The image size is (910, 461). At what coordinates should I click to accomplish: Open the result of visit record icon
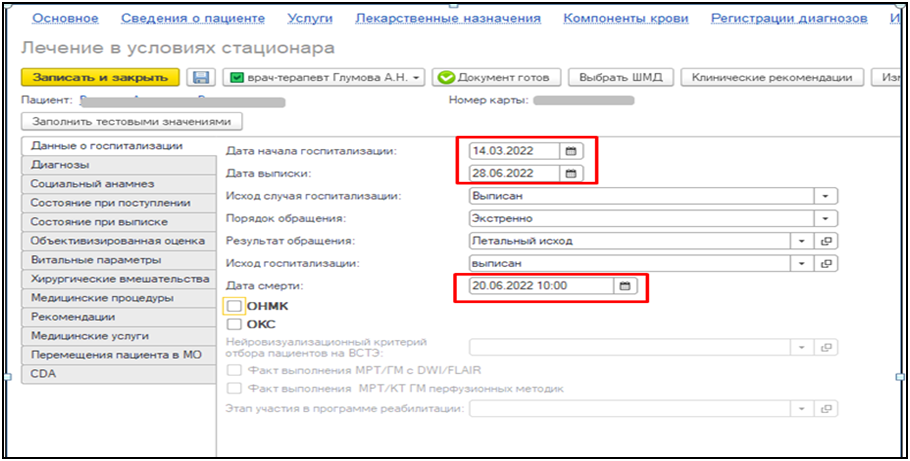click(x=826, y=241)
